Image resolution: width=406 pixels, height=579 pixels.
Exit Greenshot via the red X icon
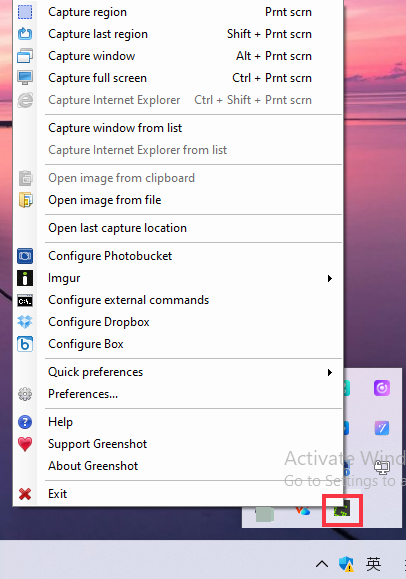tap(25, 494)
